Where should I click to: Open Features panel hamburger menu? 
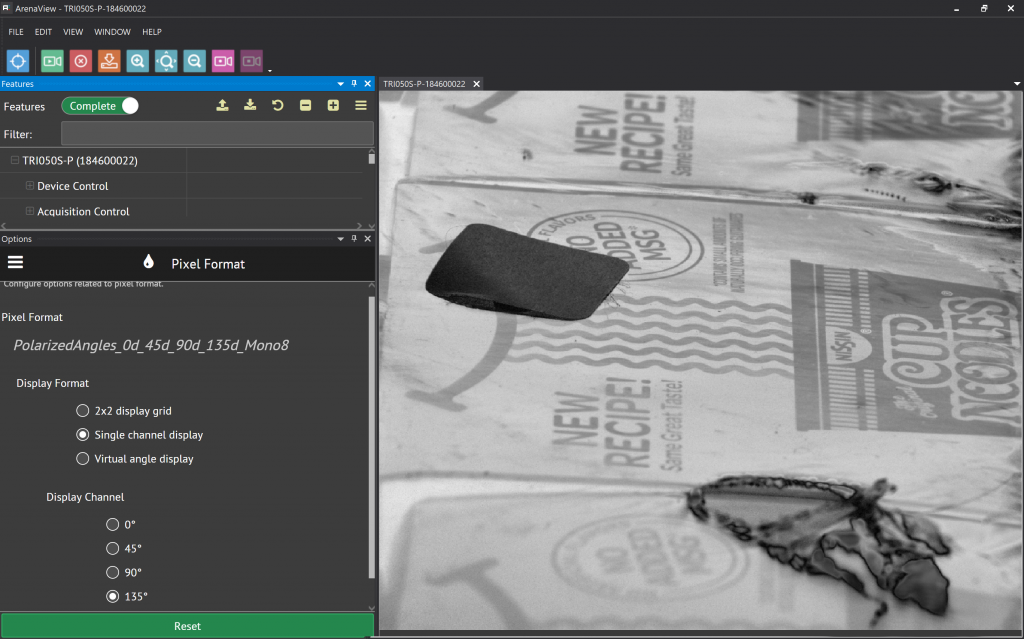pos(360,105)
